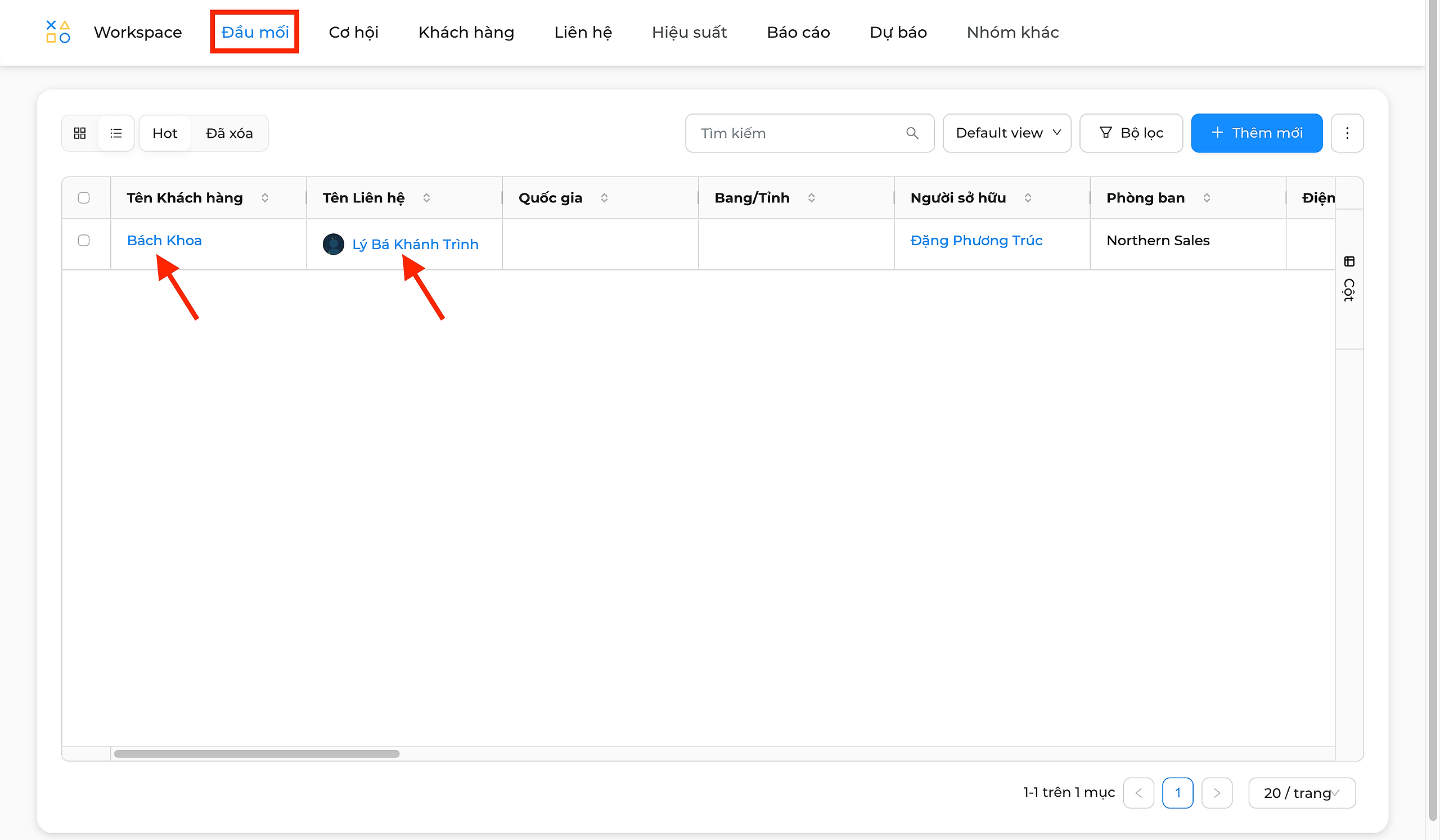Sort by Người sở hữu column
Viewport: 1440px width, 840px height.
[1029, 197]
